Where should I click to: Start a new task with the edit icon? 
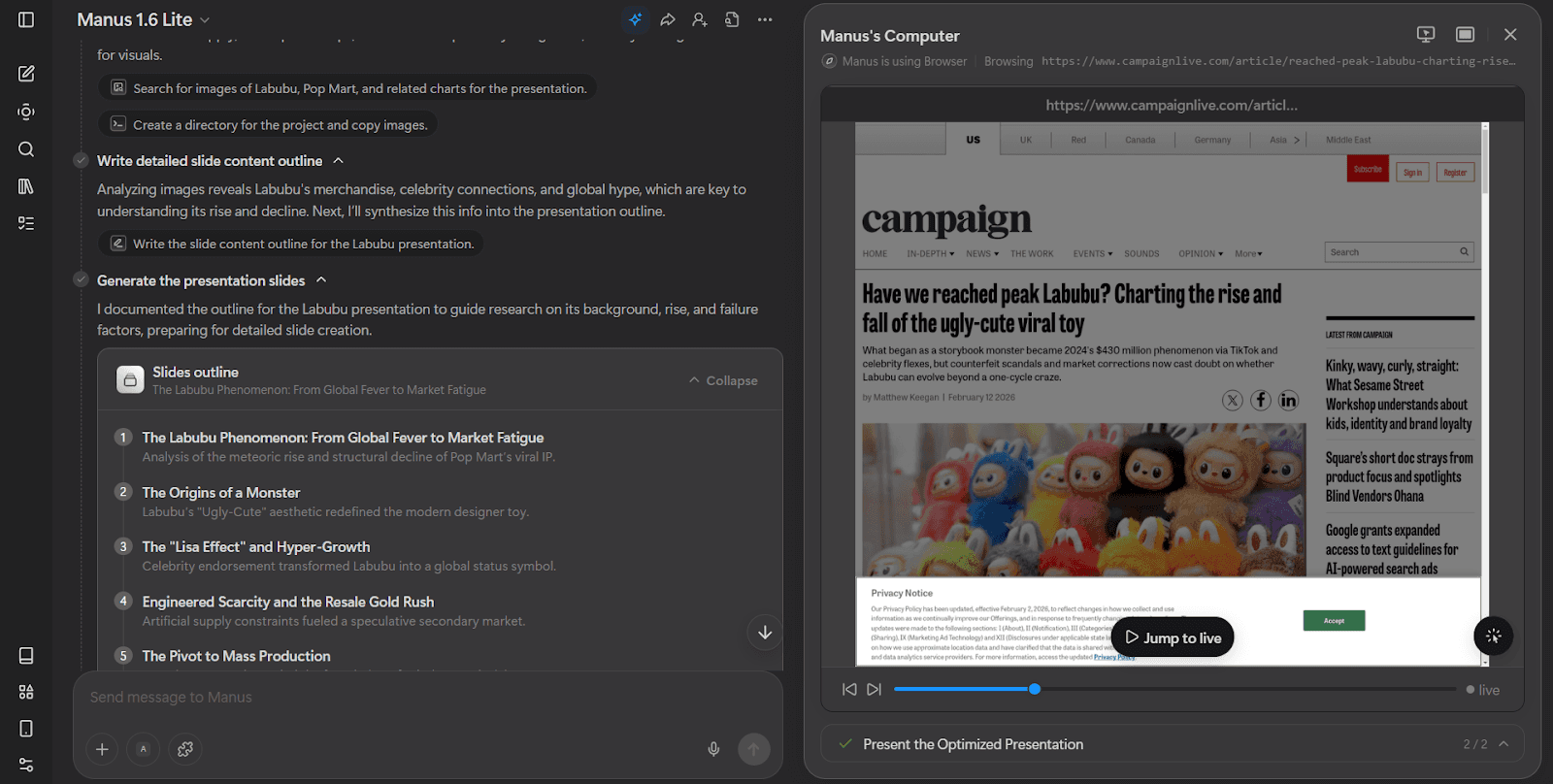[26, 74]
